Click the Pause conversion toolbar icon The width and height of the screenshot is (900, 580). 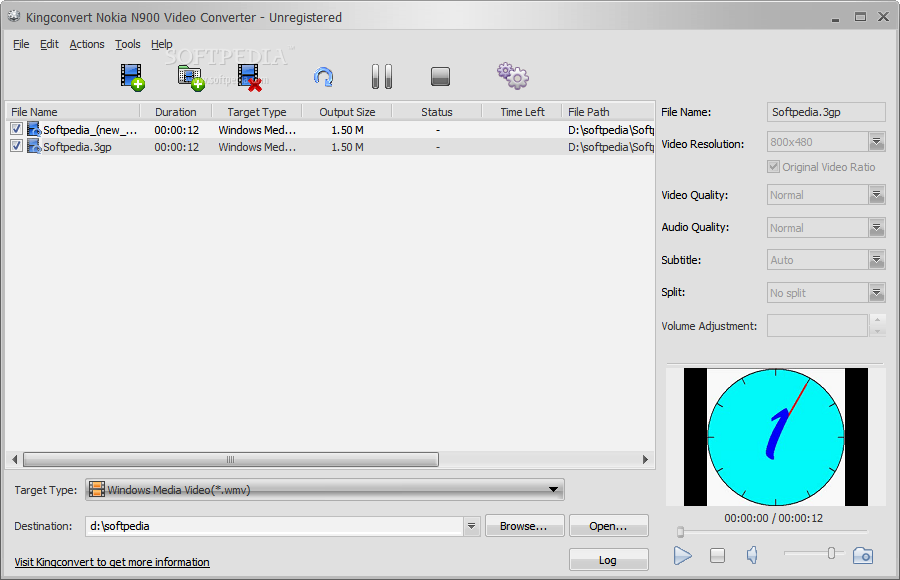382,76
